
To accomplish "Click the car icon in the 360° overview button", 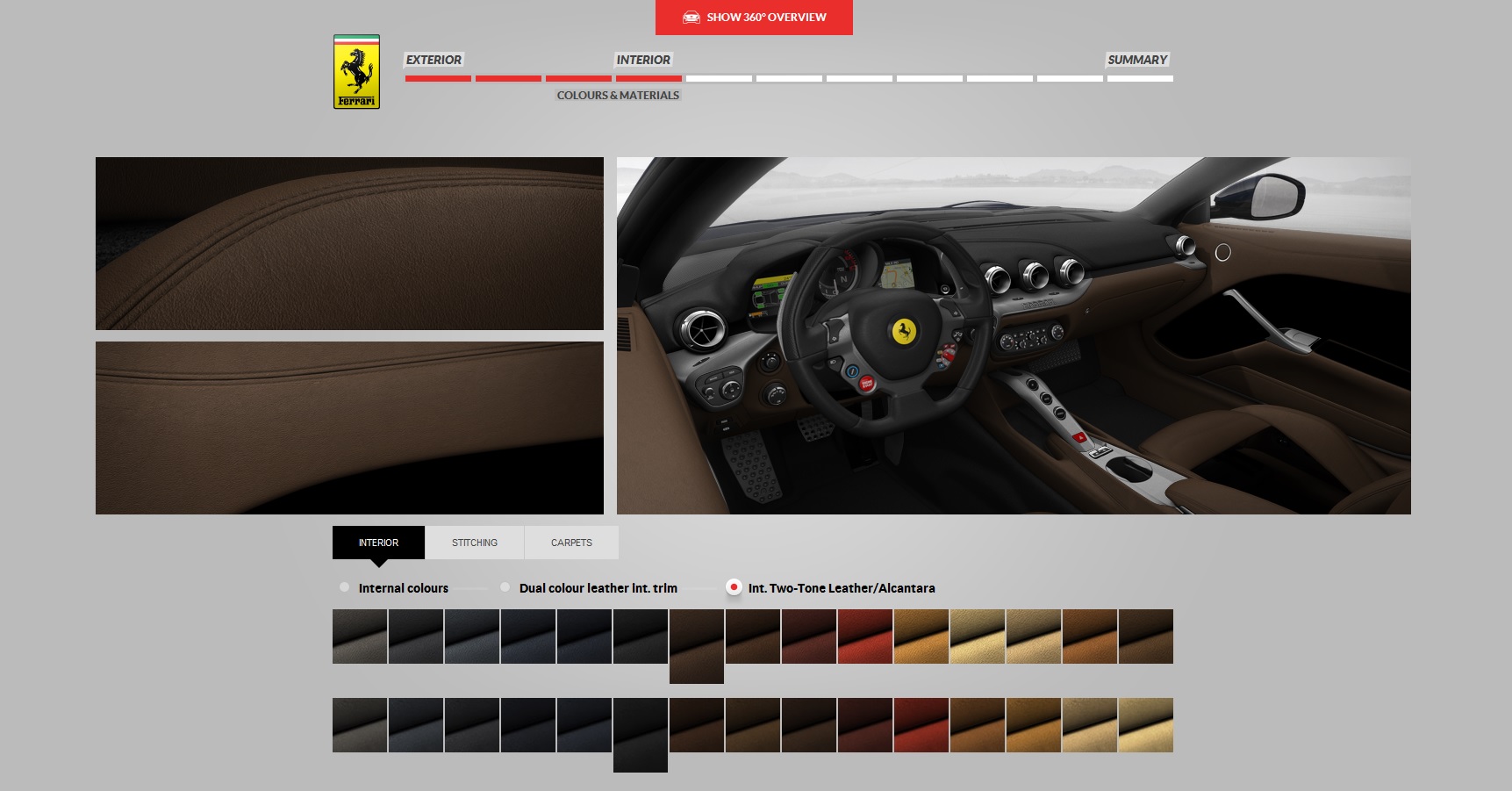I will coord(692,18).
